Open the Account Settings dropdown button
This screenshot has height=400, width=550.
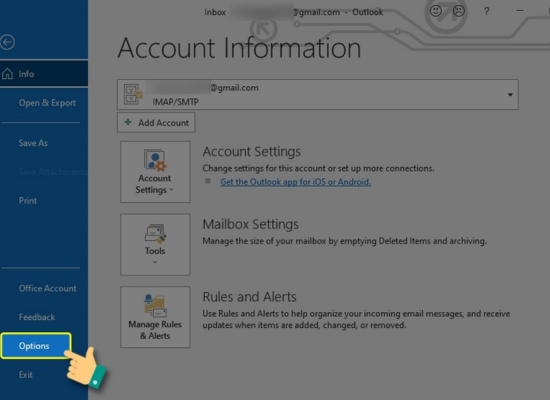tap(155, 172)
